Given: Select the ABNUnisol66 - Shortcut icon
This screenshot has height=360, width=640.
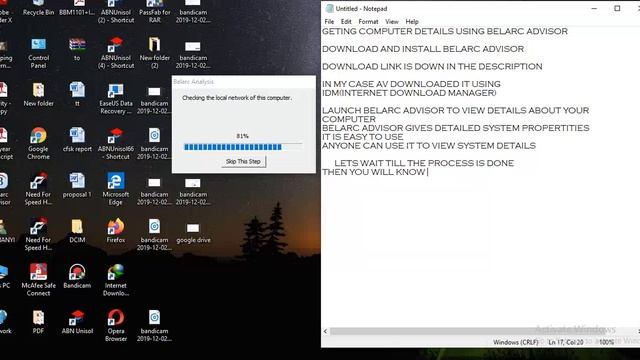Looking at the screenshot, I should coord(116,144).
